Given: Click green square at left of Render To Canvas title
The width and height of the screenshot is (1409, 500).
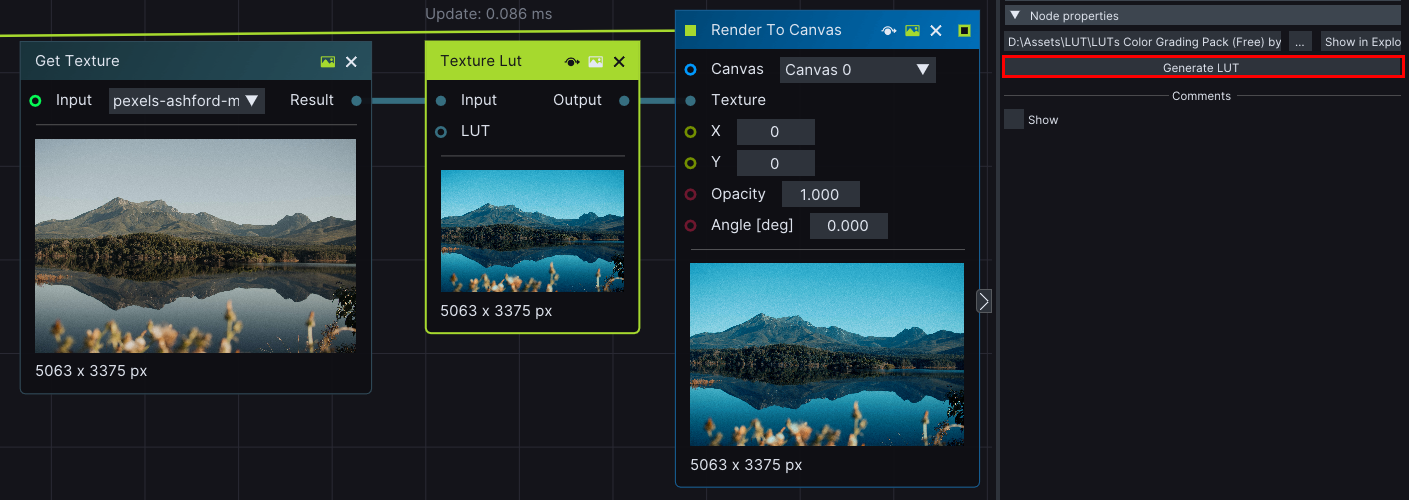Looking at the screenshot, I should pyautogui.click(x=690, y=31).
